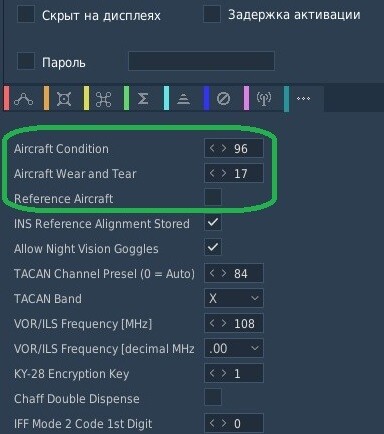Viewport: 384px width, 434px height.
Task: Toggle the Скрыт на дисплеях checkbox
Action: pos(26,14)
